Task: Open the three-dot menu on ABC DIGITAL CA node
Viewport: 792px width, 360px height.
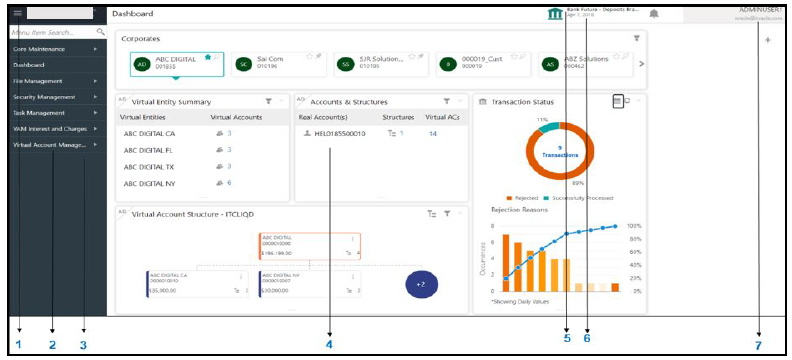Action: click(240, 277)
